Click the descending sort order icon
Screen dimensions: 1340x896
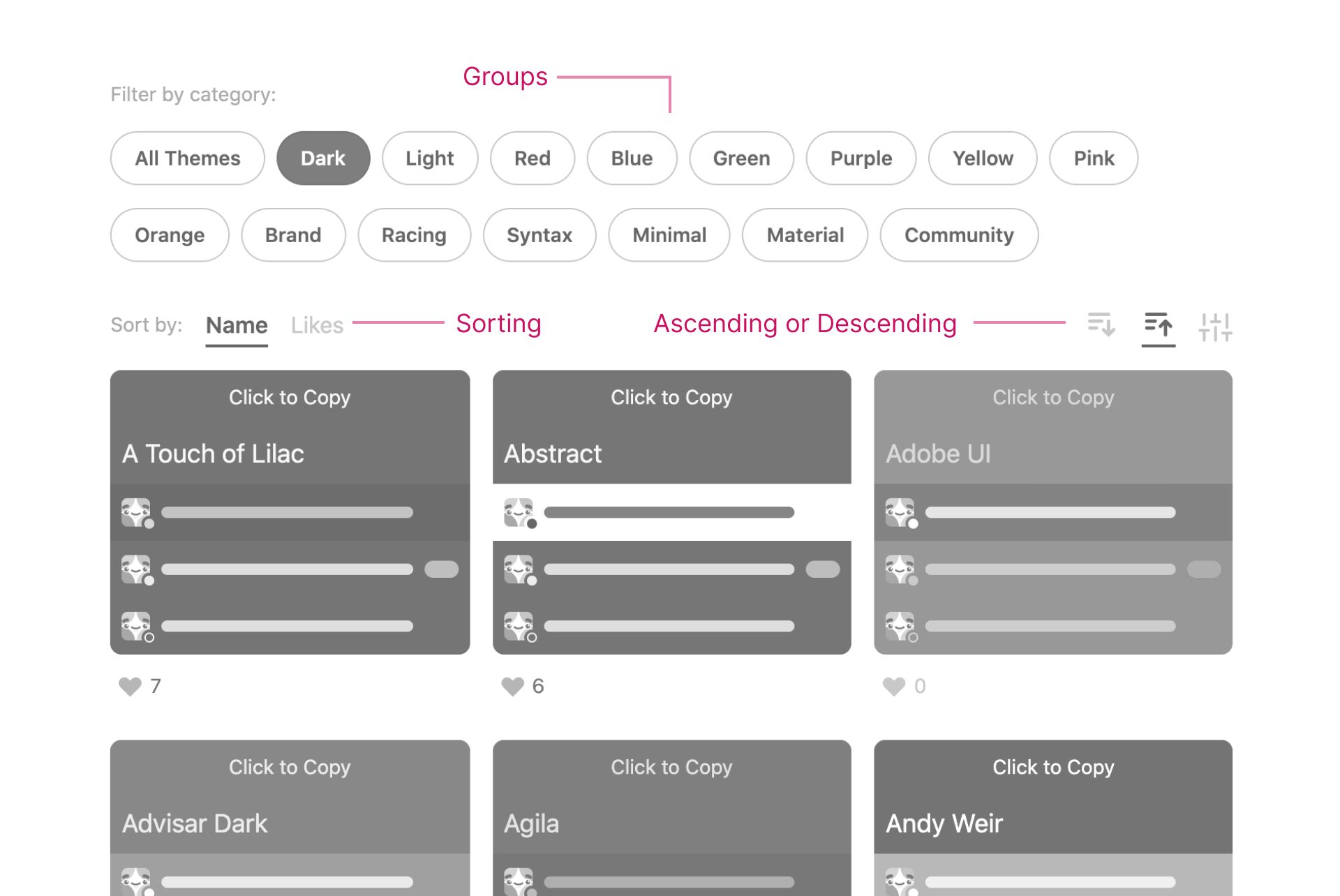click(x=1101, y=325)
